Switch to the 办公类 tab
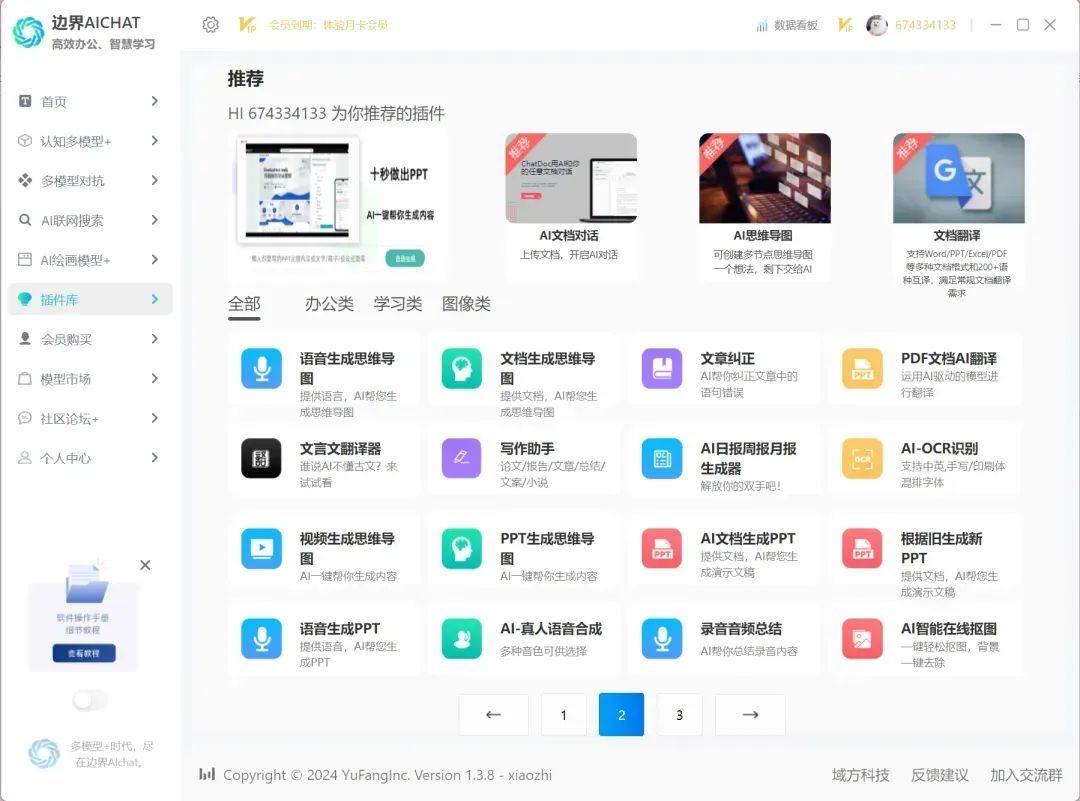 (329, 304)
